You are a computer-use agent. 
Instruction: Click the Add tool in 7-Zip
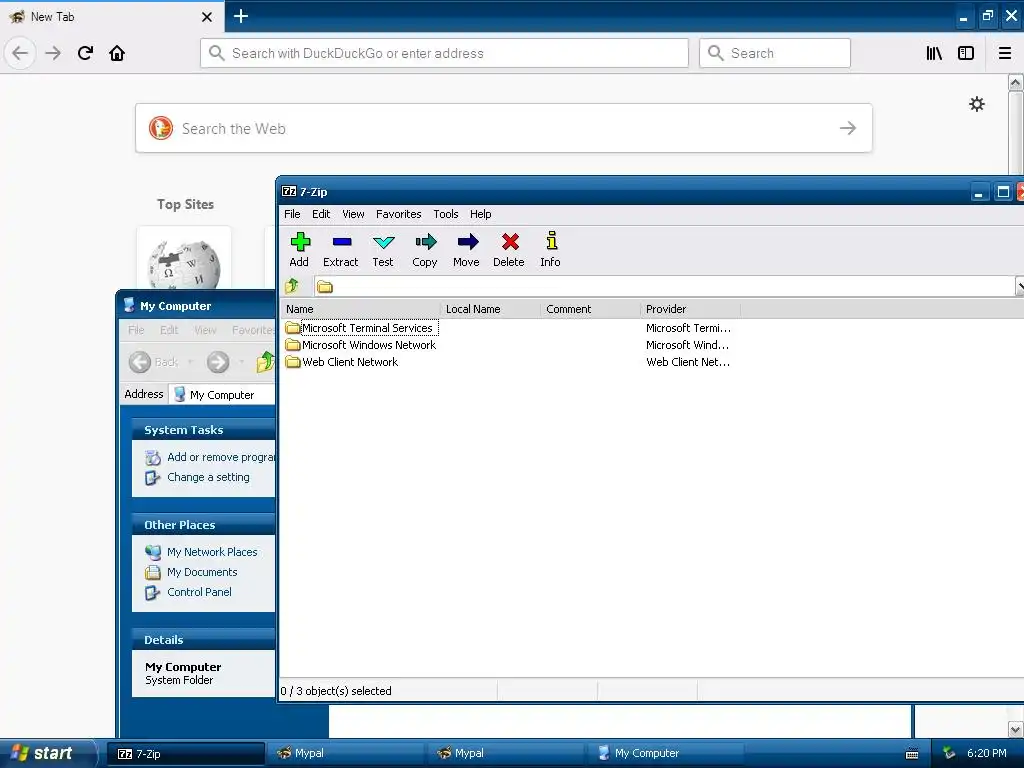[299, 249]
